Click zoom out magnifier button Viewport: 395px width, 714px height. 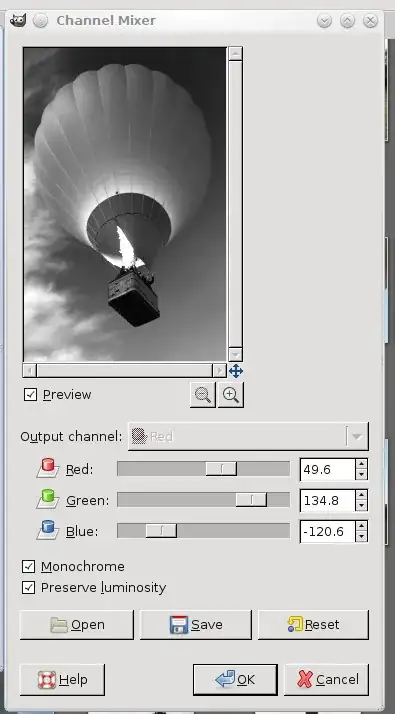point(203,394)
